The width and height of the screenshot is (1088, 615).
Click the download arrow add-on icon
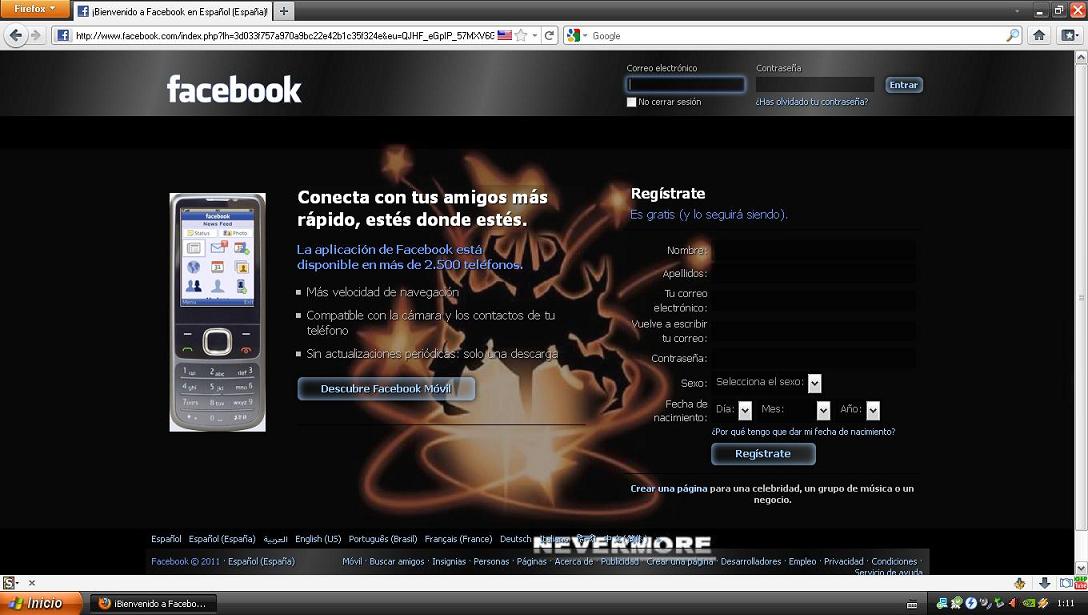coord(1044,583)
